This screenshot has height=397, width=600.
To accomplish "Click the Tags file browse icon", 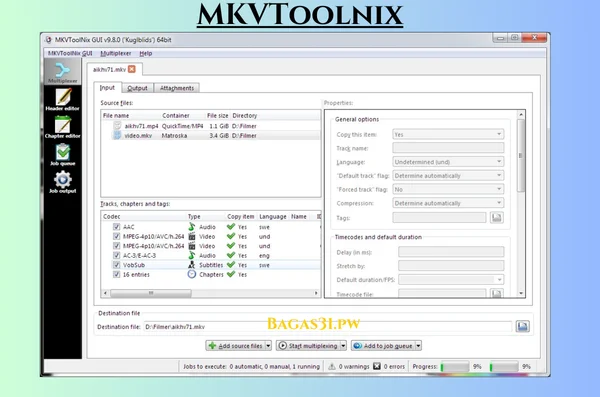I will (496, 217).
